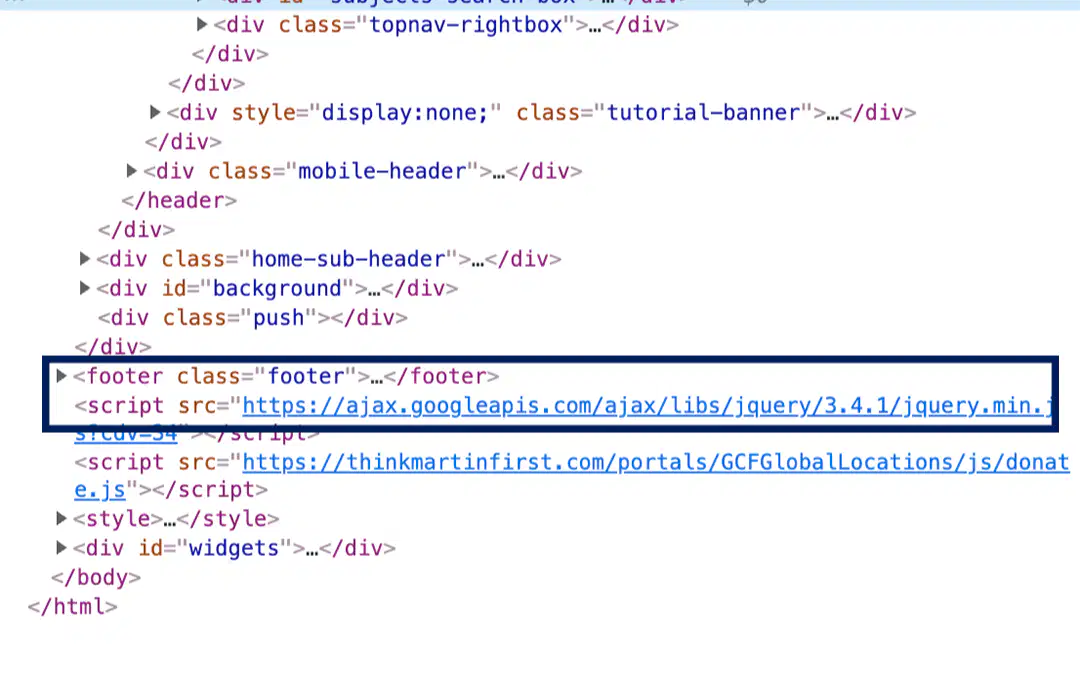Select the div class="push" row
The width and height of the screenshot is (1080, 693).
click(252, 318)
